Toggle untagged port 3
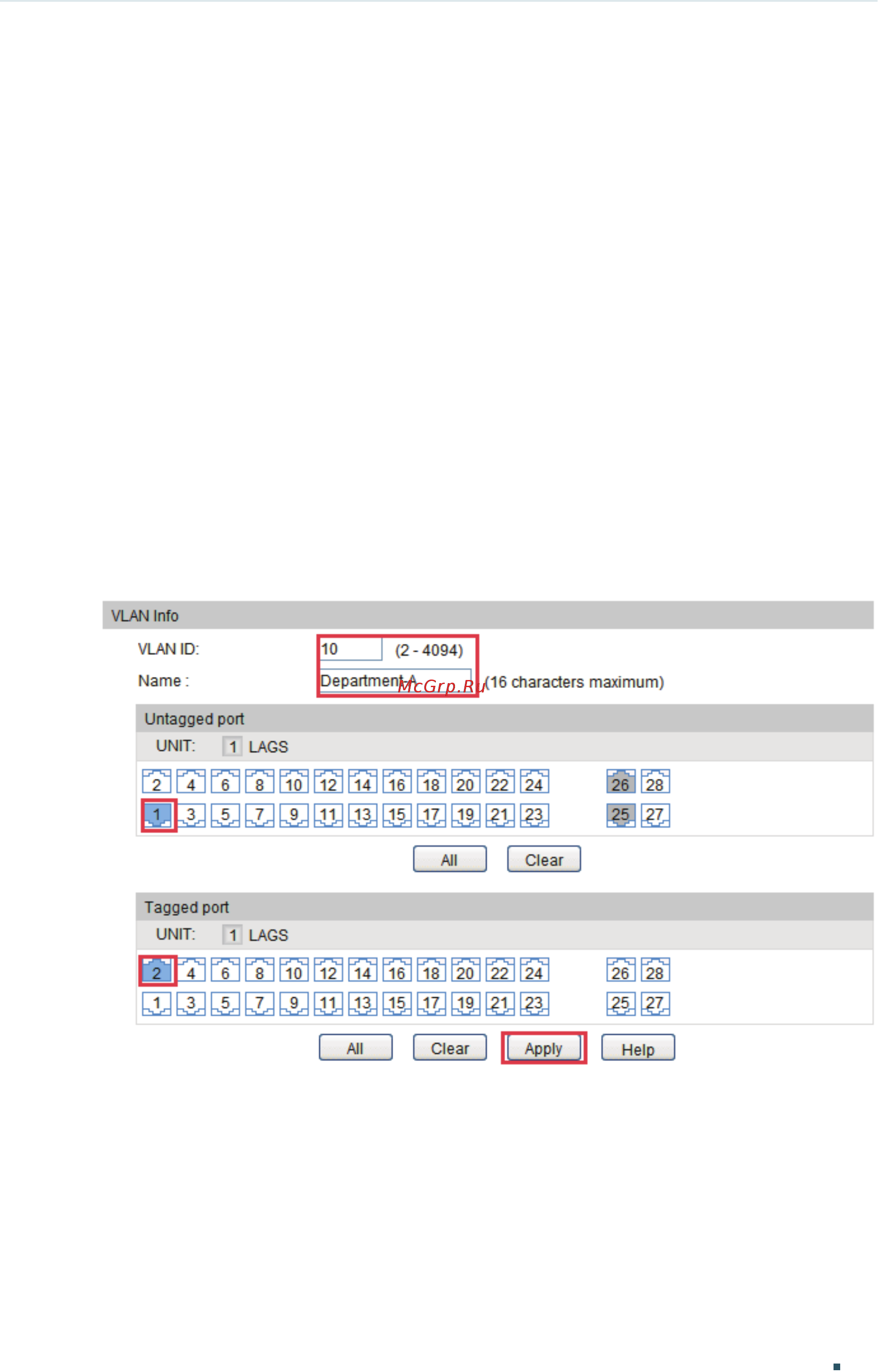The image size is (878, 1372). pyautogui.click(x=191, y=815)
